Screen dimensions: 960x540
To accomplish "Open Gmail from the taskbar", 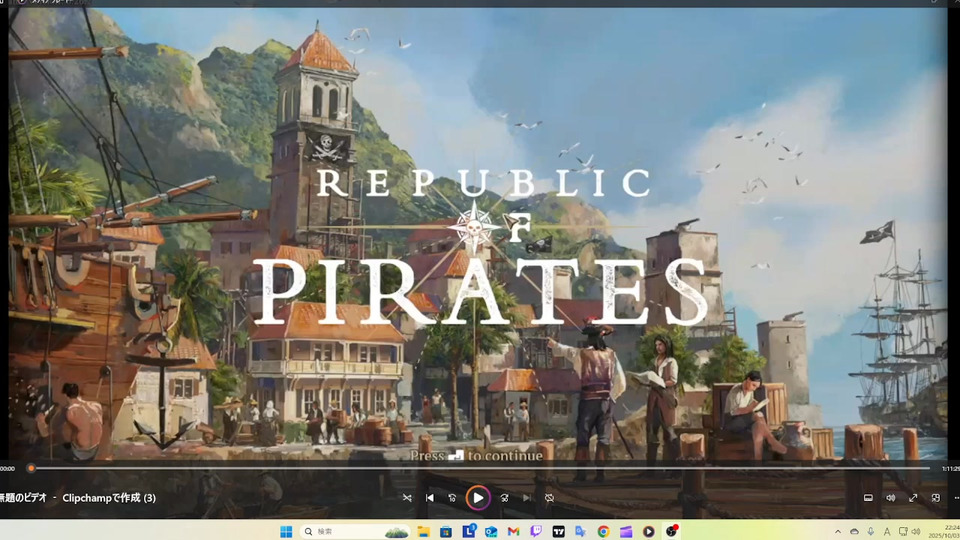I will tap(514, 531).
